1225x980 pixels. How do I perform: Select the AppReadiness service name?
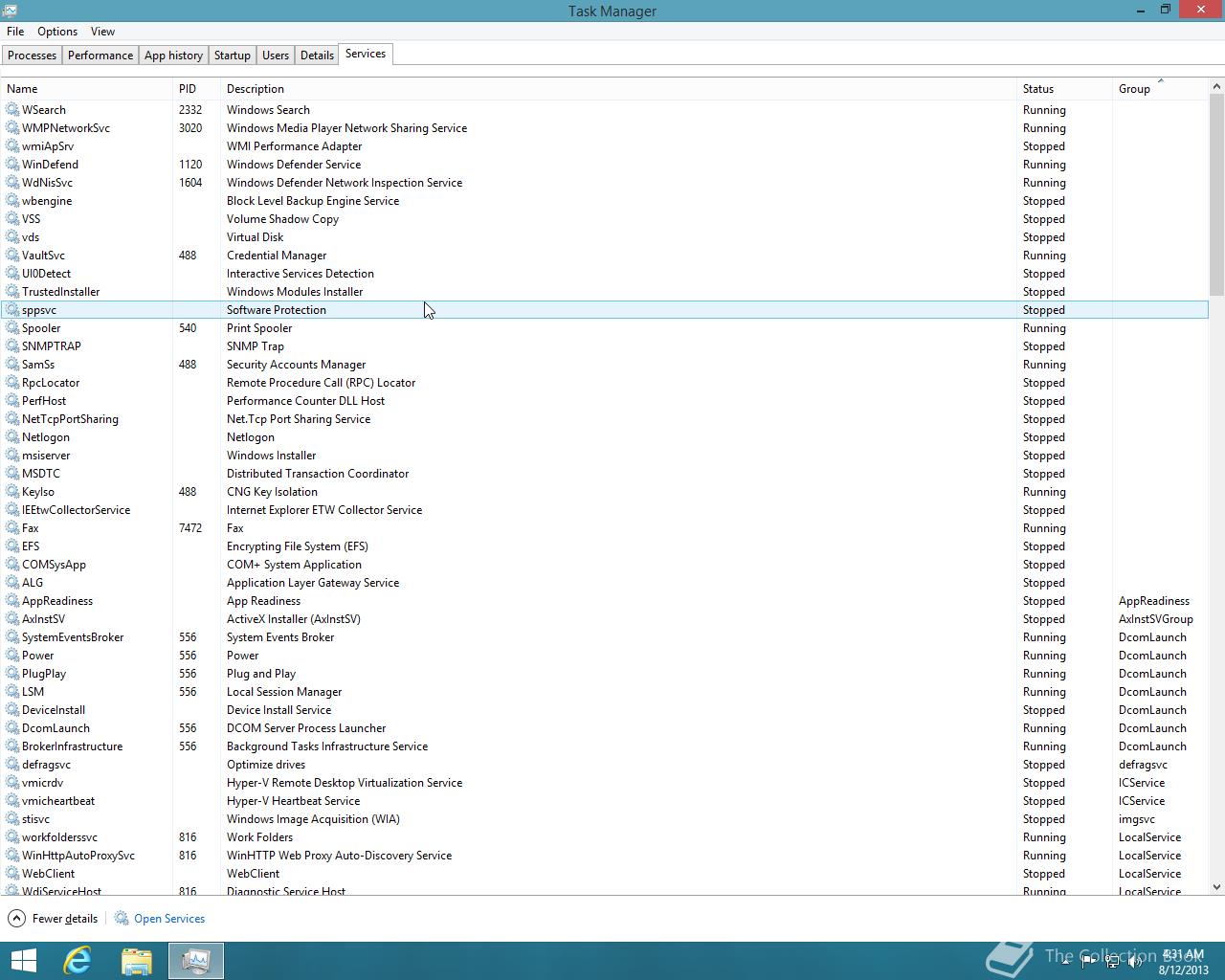[57, 601]
